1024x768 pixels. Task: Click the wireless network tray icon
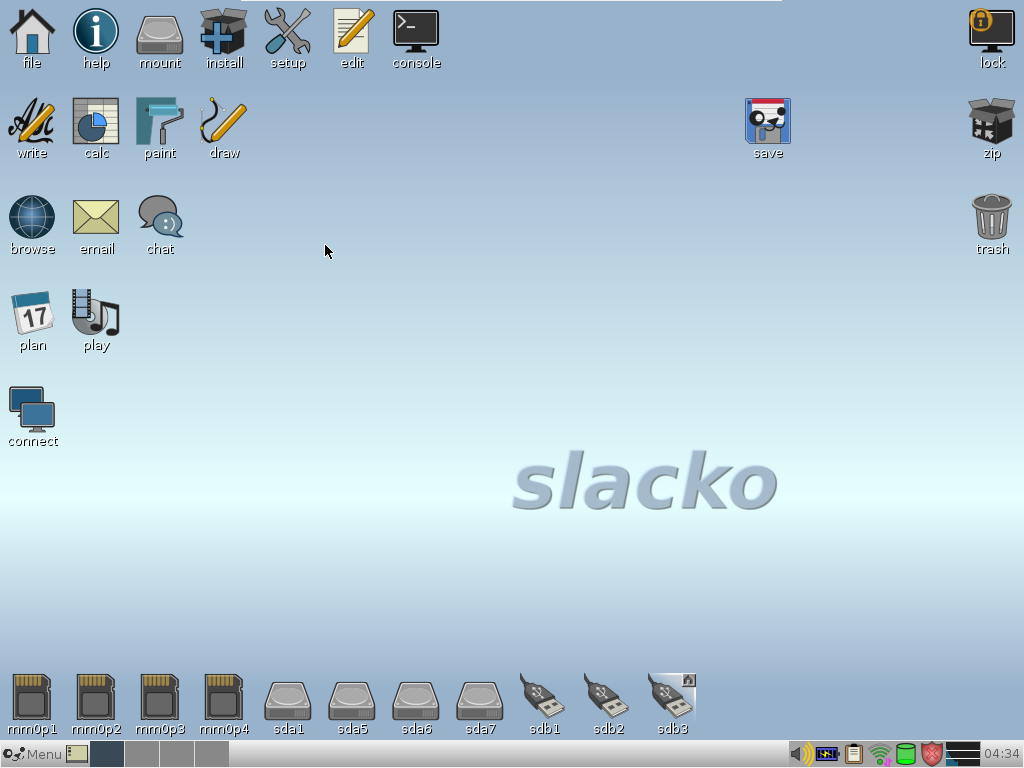click(x=880, y=754)
